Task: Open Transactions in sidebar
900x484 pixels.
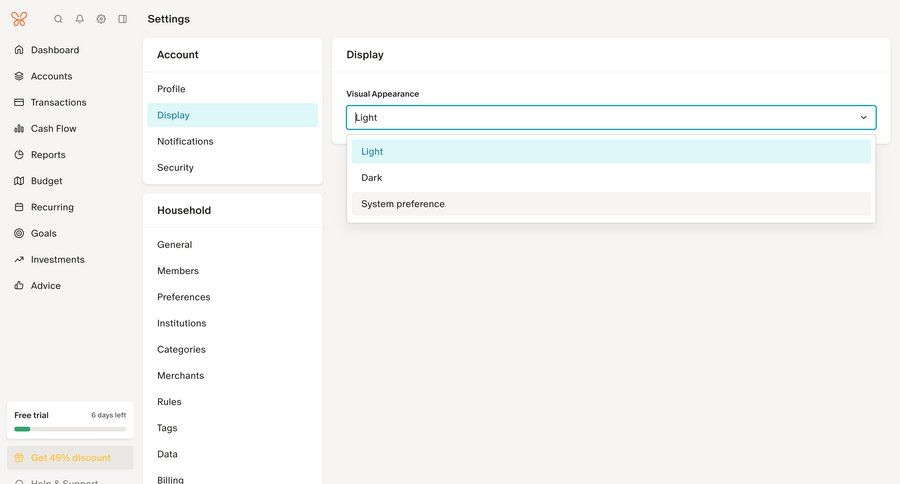Action: pyautogui.click(x=59, y=102)
